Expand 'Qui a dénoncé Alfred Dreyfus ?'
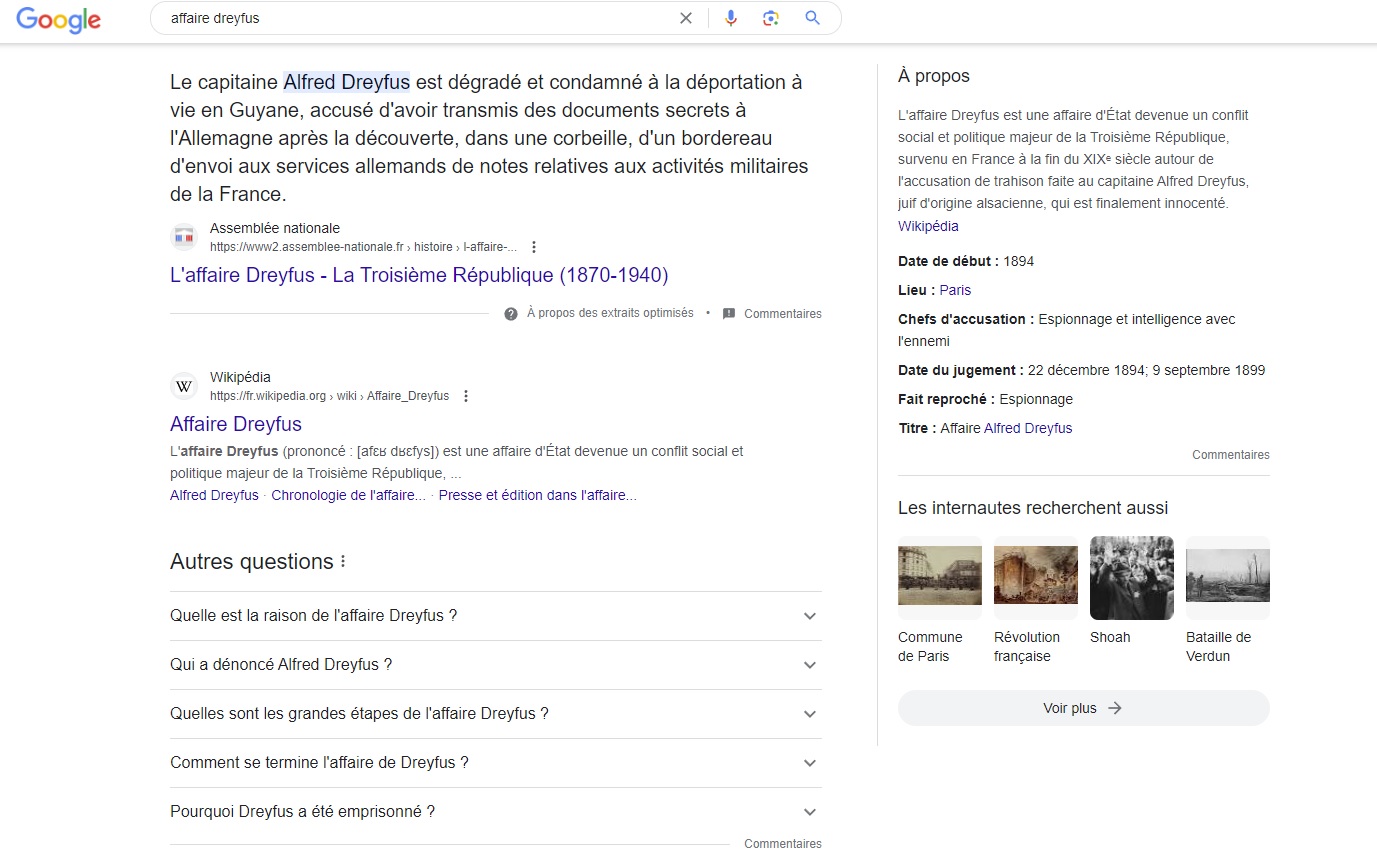This screenshot has height=861, width=1377. [x=496, y=665]
